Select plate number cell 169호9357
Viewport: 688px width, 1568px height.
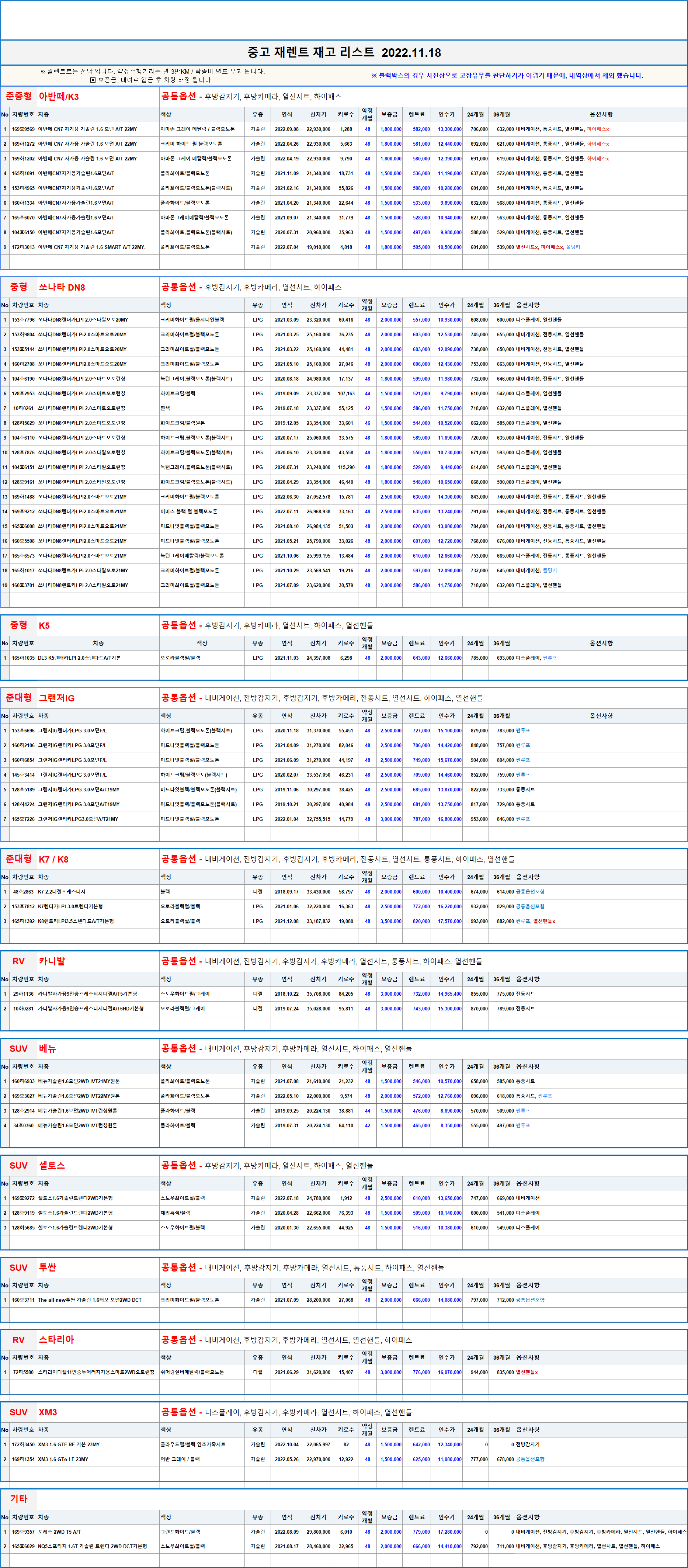(x=23, y=1532)
